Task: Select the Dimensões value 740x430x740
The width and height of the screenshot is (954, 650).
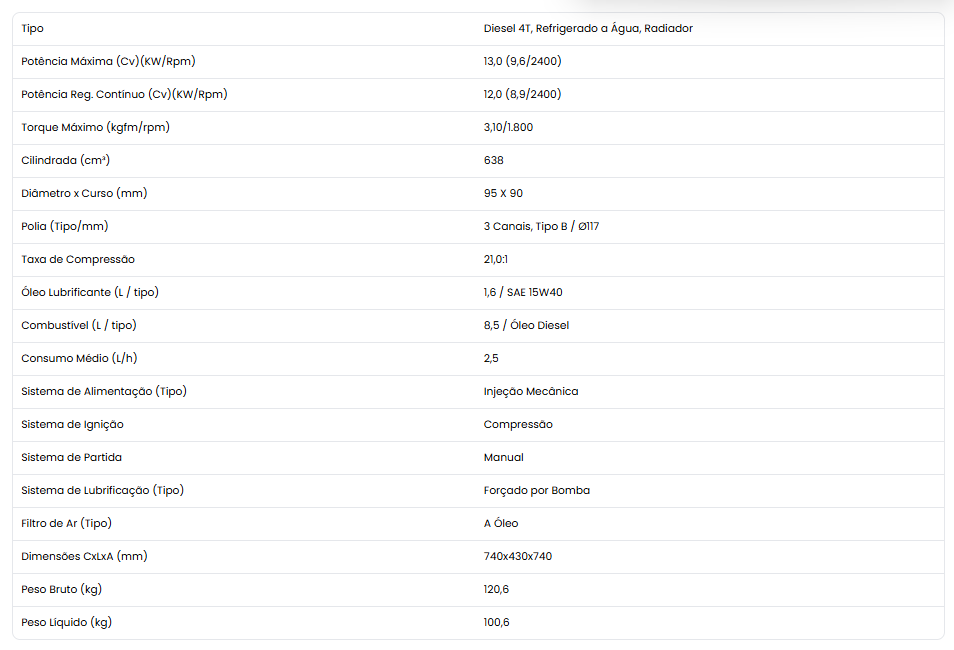Action: [518, 556]
